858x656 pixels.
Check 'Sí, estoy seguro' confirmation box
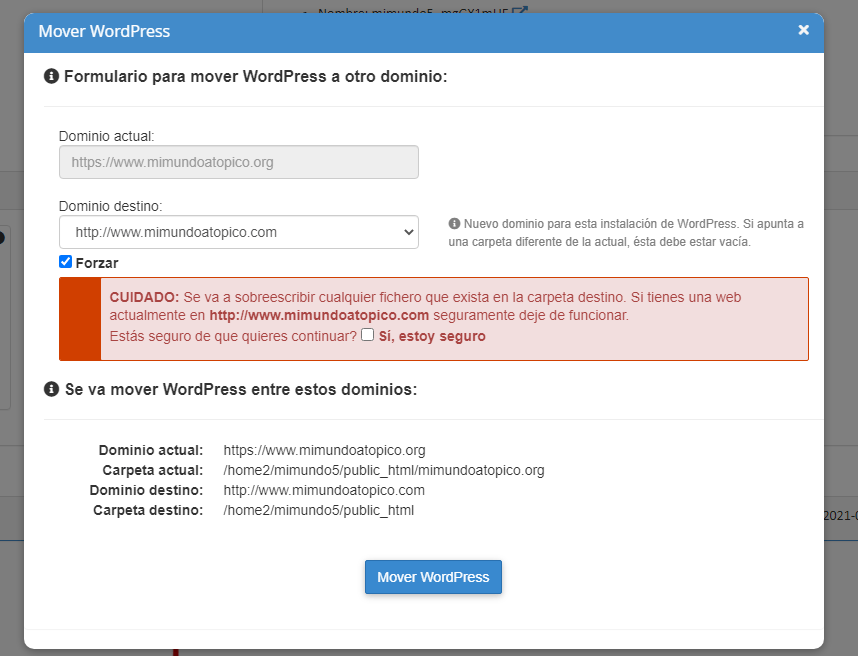point(368,335)
